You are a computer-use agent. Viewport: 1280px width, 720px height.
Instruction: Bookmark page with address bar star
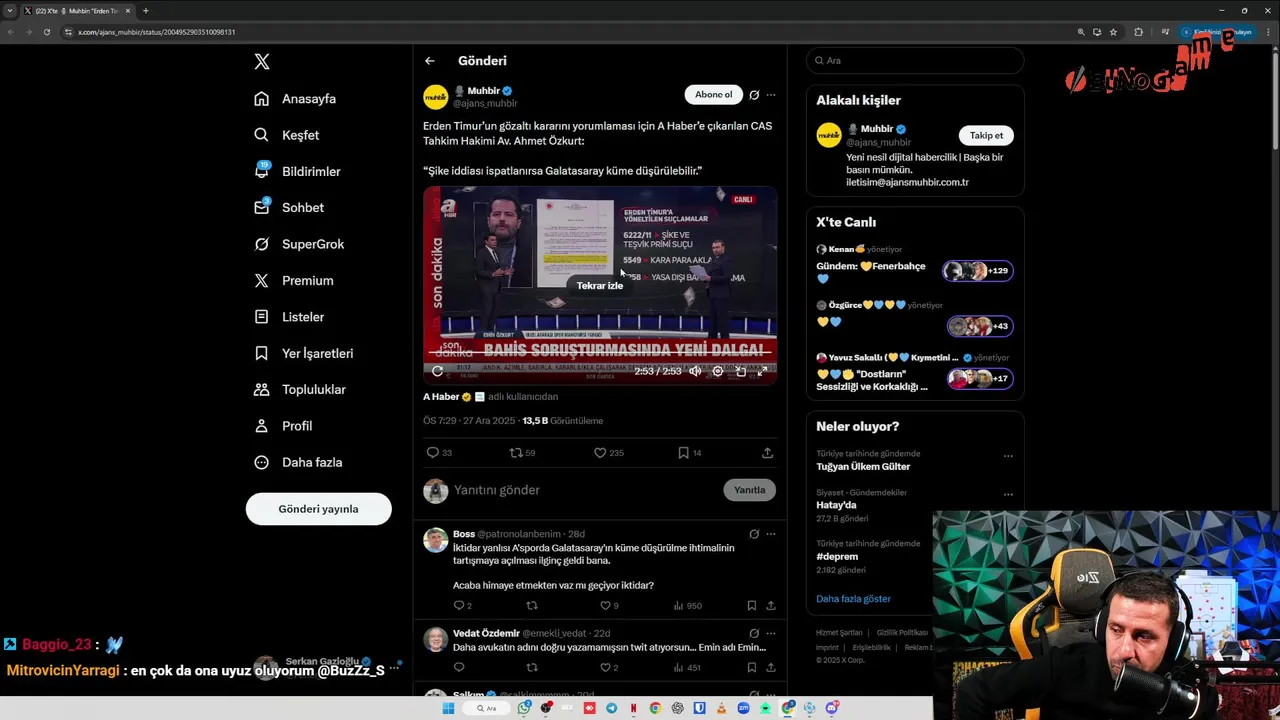[1113, 32]
